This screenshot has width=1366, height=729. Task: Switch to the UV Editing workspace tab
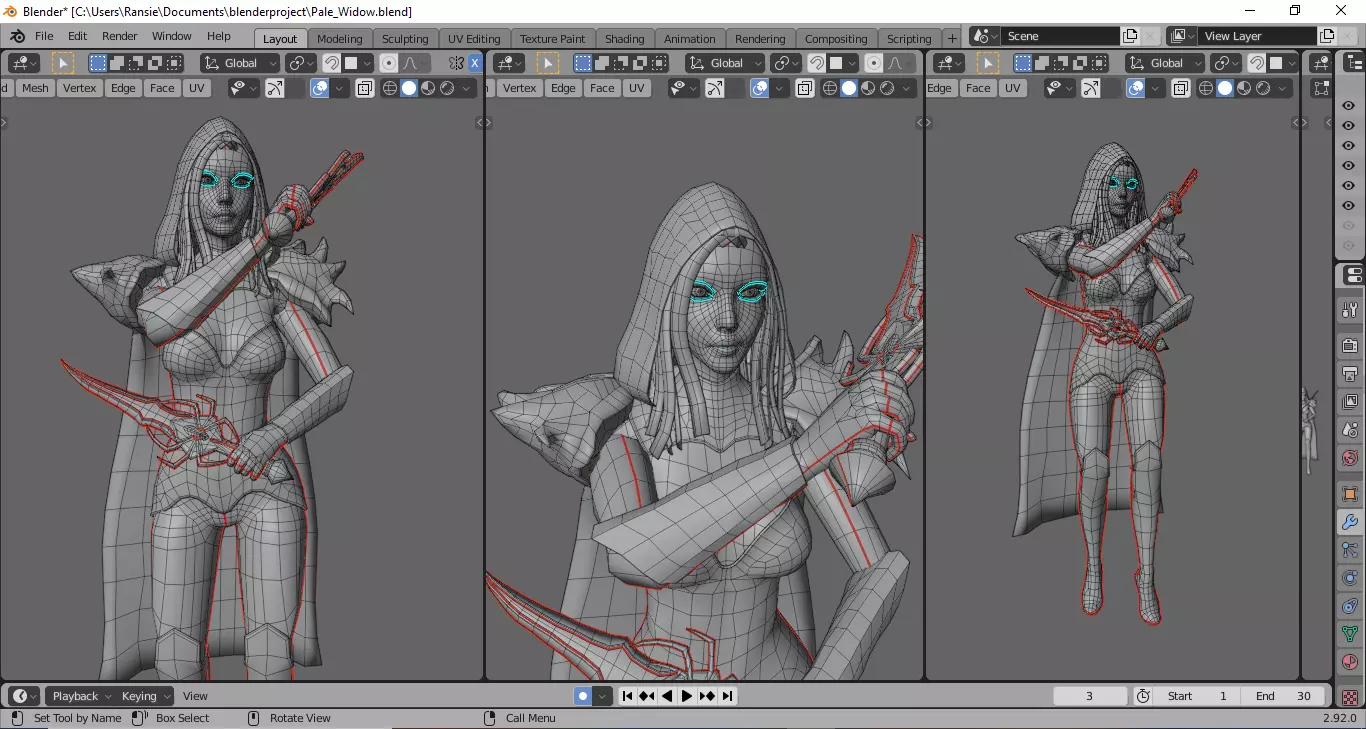pos(474,39)
